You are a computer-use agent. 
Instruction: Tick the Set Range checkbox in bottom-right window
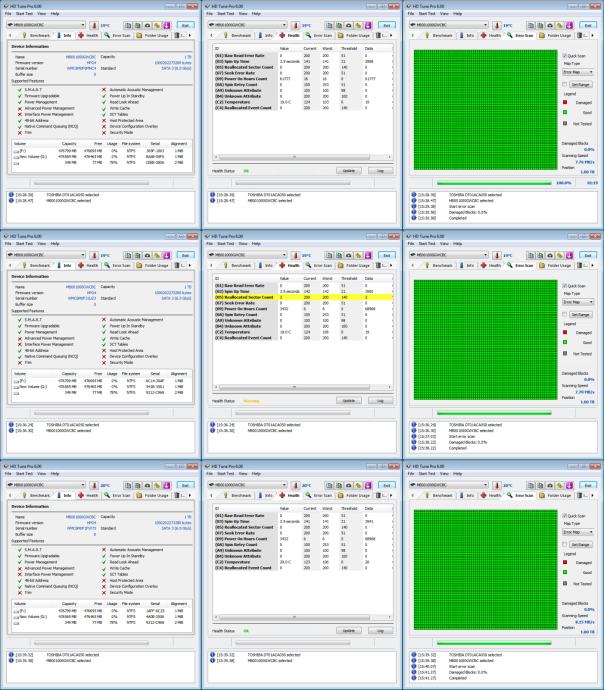565,544
